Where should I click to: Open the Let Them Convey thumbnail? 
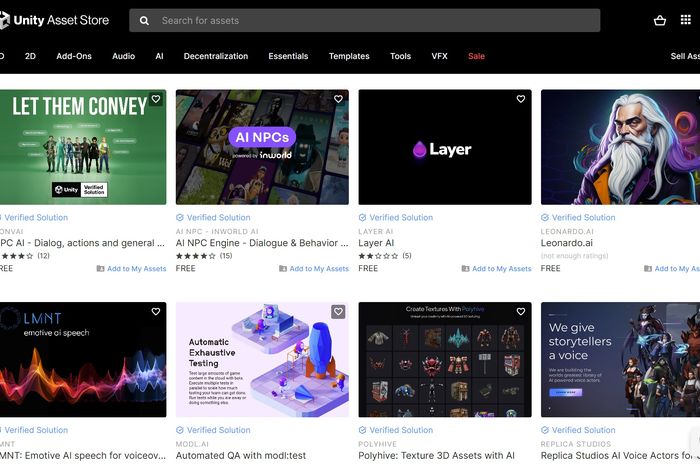point(83,147)
